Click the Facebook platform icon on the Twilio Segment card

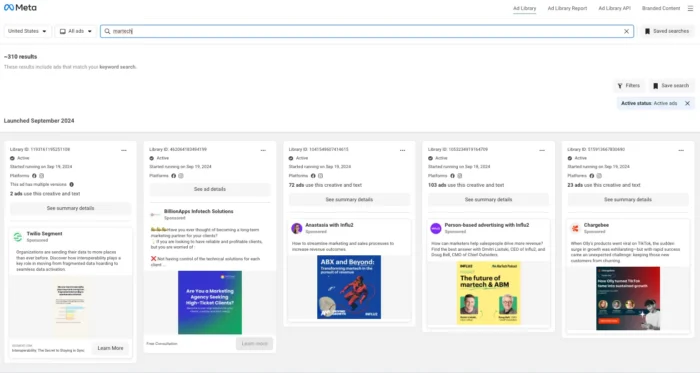pos(34,176)
